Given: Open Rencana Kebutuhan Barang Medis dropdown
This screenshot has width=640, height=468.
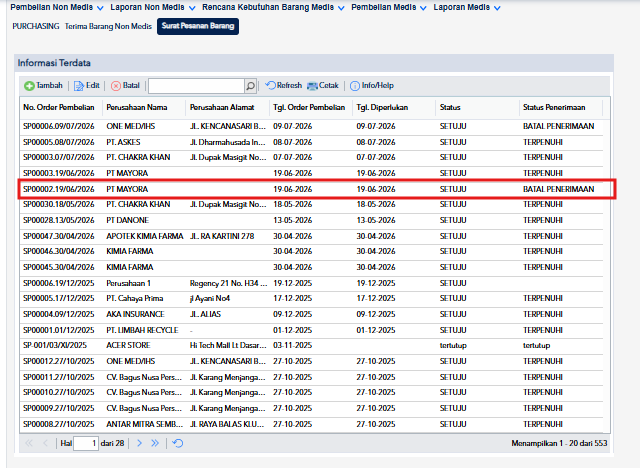Looking at the screenshot, I should (273, 7).
